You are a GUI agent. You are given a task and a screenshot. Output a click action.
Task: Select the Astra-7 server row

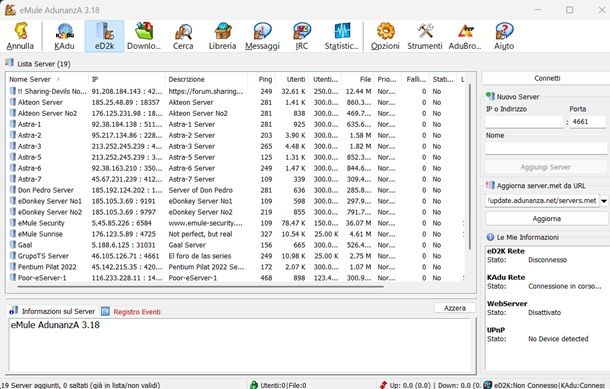pyautogui.click(x=236, y=179)
